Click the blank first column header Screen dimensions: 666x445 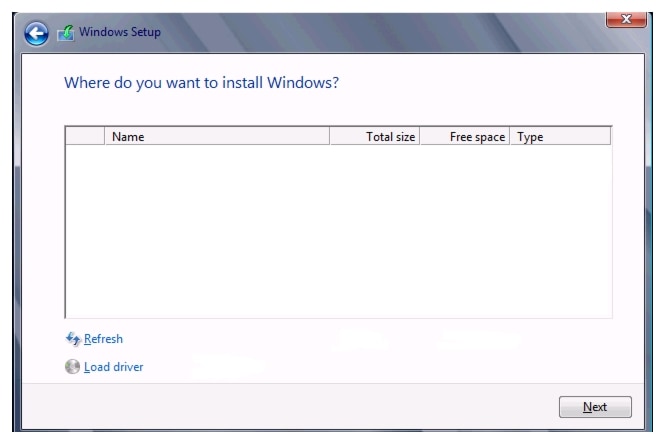click(85, 137)
